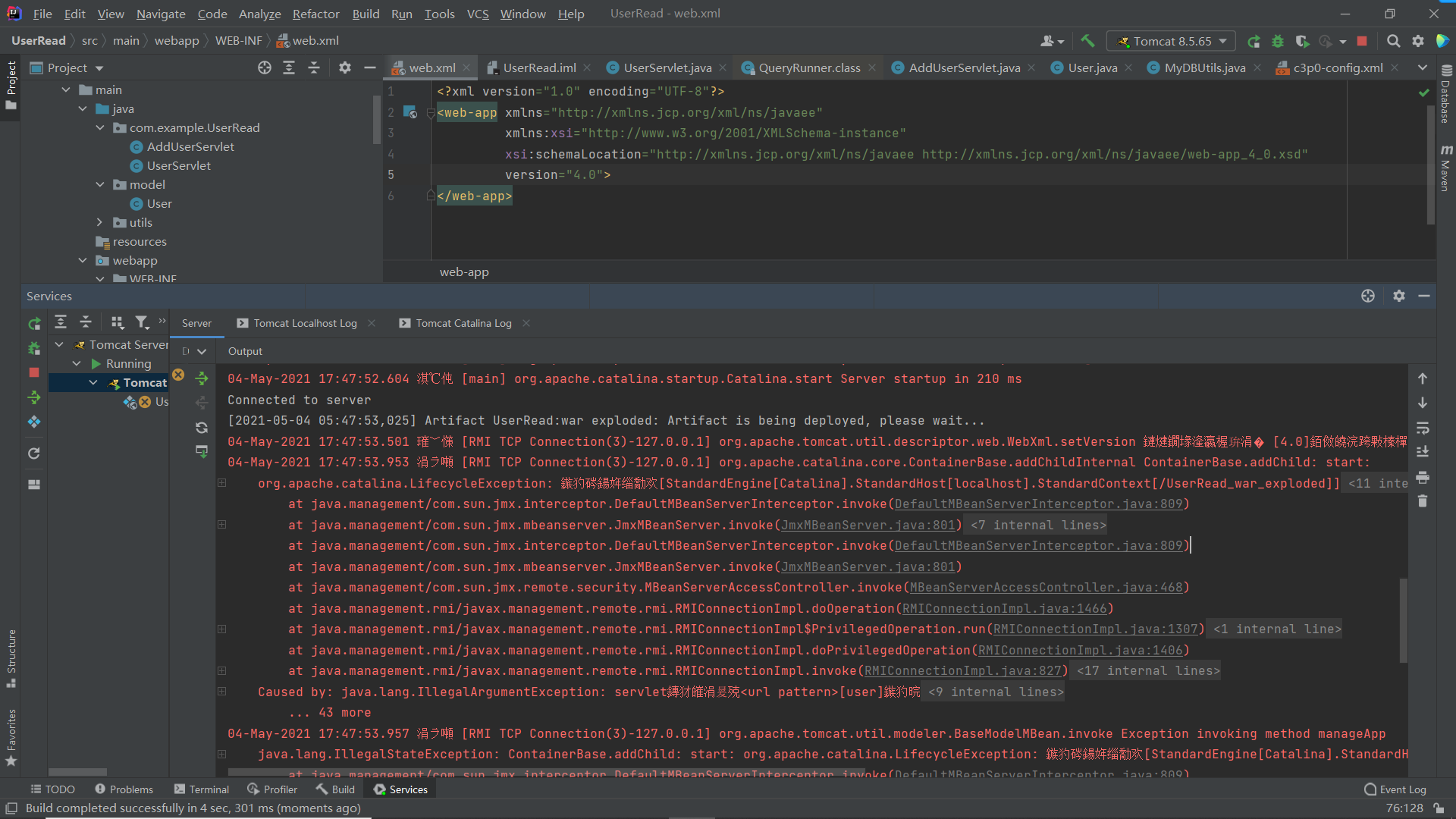Image resolution: width=1456 pixels, height=819 pixels.
Task: Click the Deploy All icon in the Services sidebar
Action: click(x=34, y=397)
